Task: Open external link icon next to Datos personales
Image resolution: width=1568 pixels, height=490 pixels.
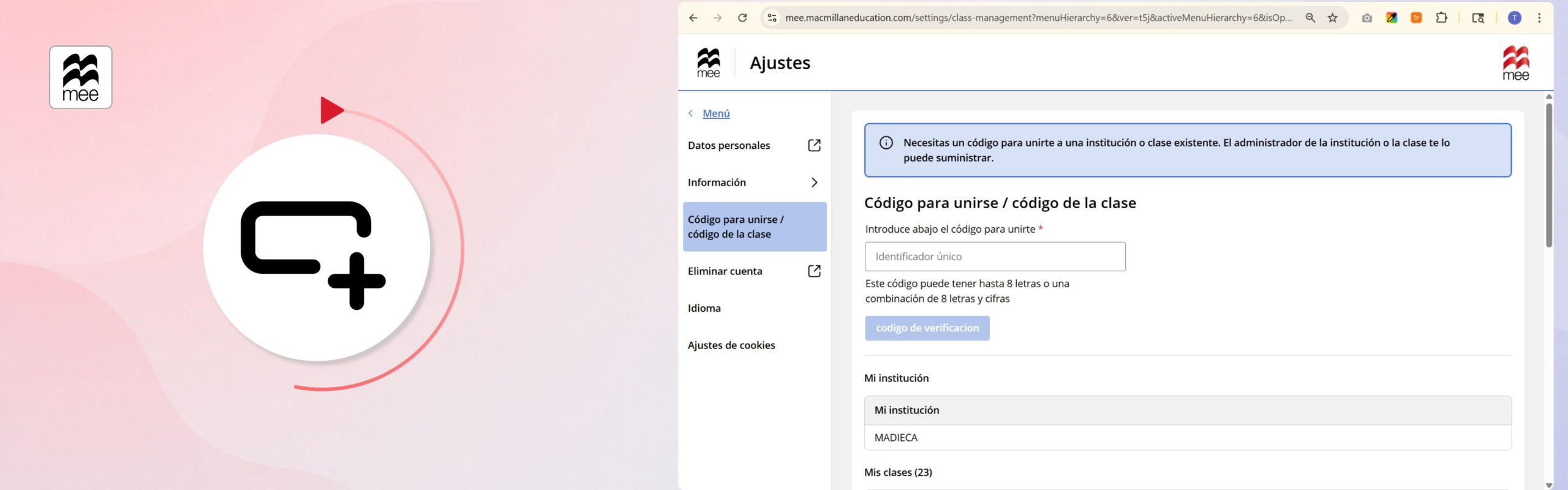Action: tap(814, 145)
